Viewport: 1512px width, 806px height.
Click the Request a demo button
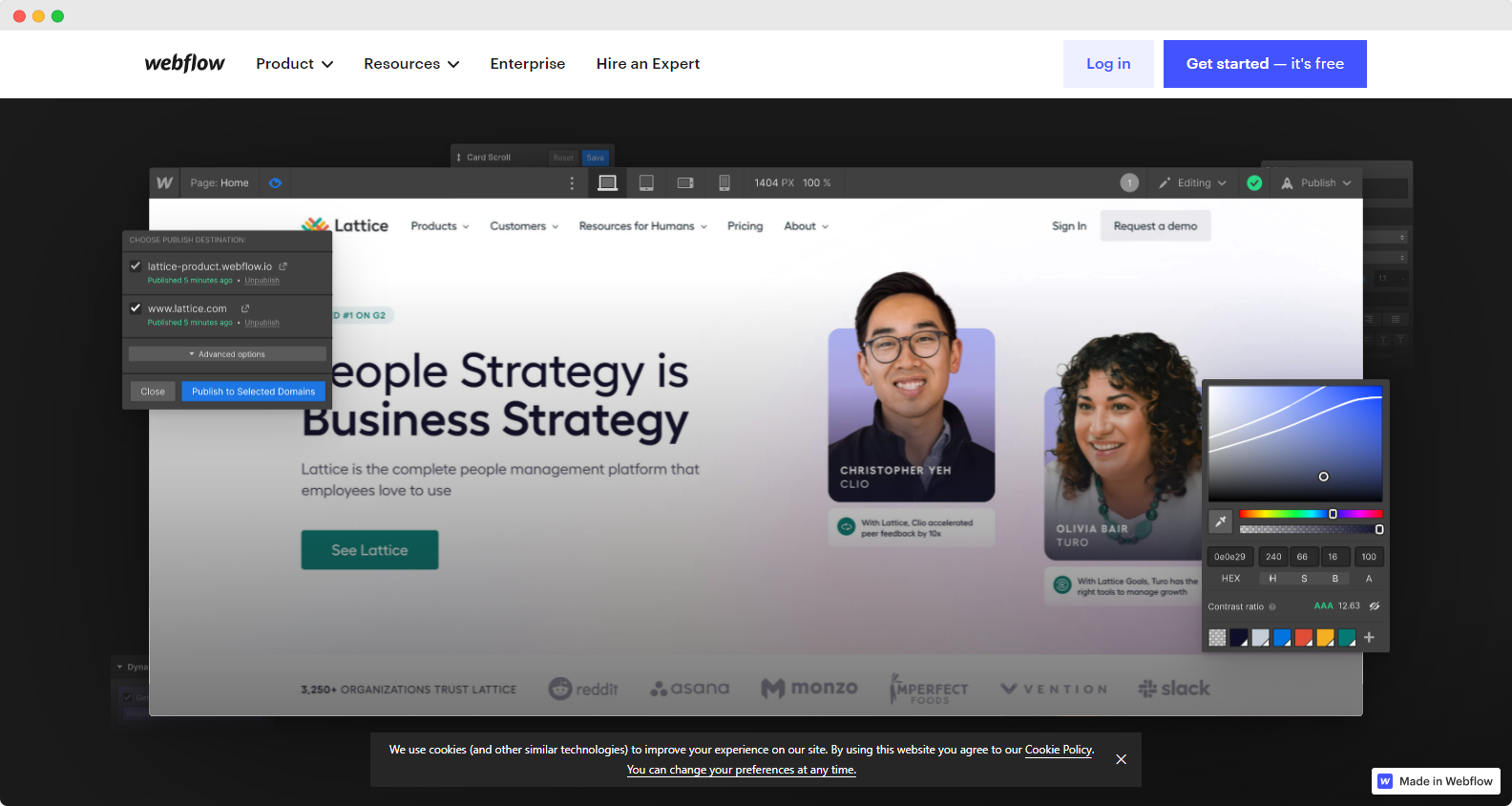coord(1155,226)
